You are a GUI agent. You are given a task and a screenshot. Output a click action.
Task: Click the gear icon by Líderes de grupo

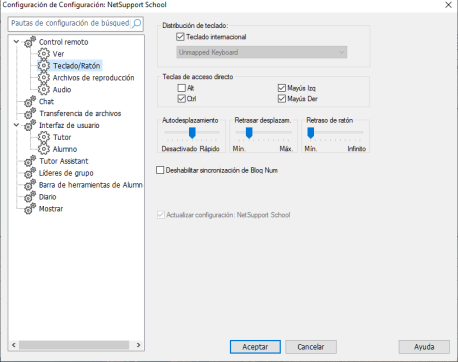(30, 173)
